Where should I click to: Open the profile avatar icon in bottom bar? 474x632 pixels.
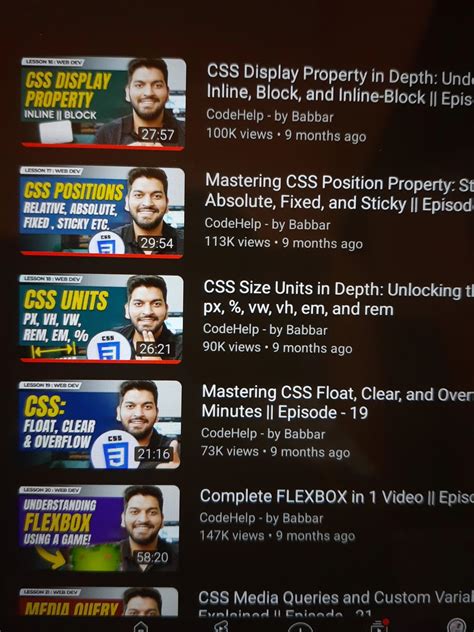point(457,626)
